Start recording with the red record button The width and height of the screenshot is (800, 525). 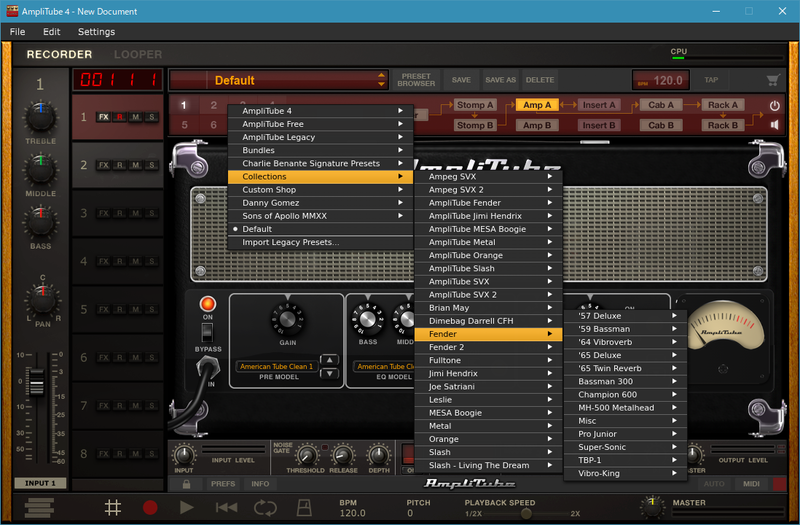point(150,507)
